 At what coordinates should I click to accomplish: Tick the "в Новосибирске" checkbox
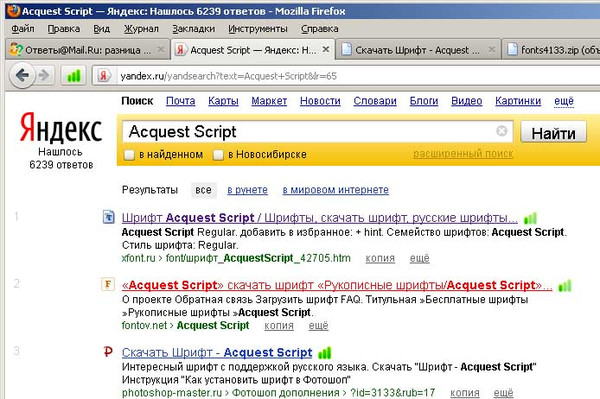(218, 155)
